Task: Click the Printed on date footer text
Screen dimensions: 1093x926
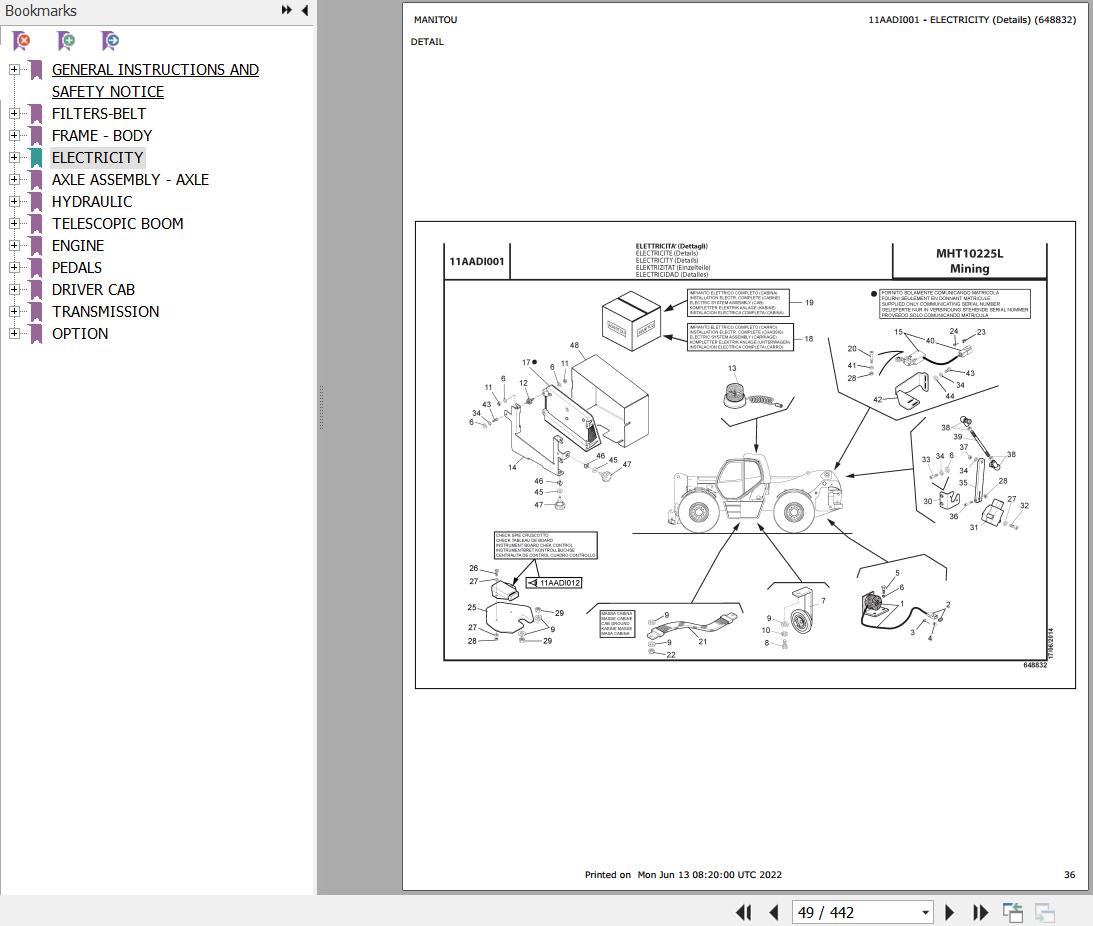Action: [x=683, y=874]
